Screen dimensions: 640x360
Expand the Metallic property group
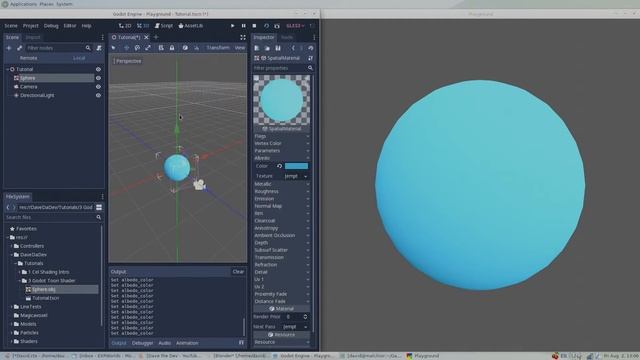(x=282, y=184)
